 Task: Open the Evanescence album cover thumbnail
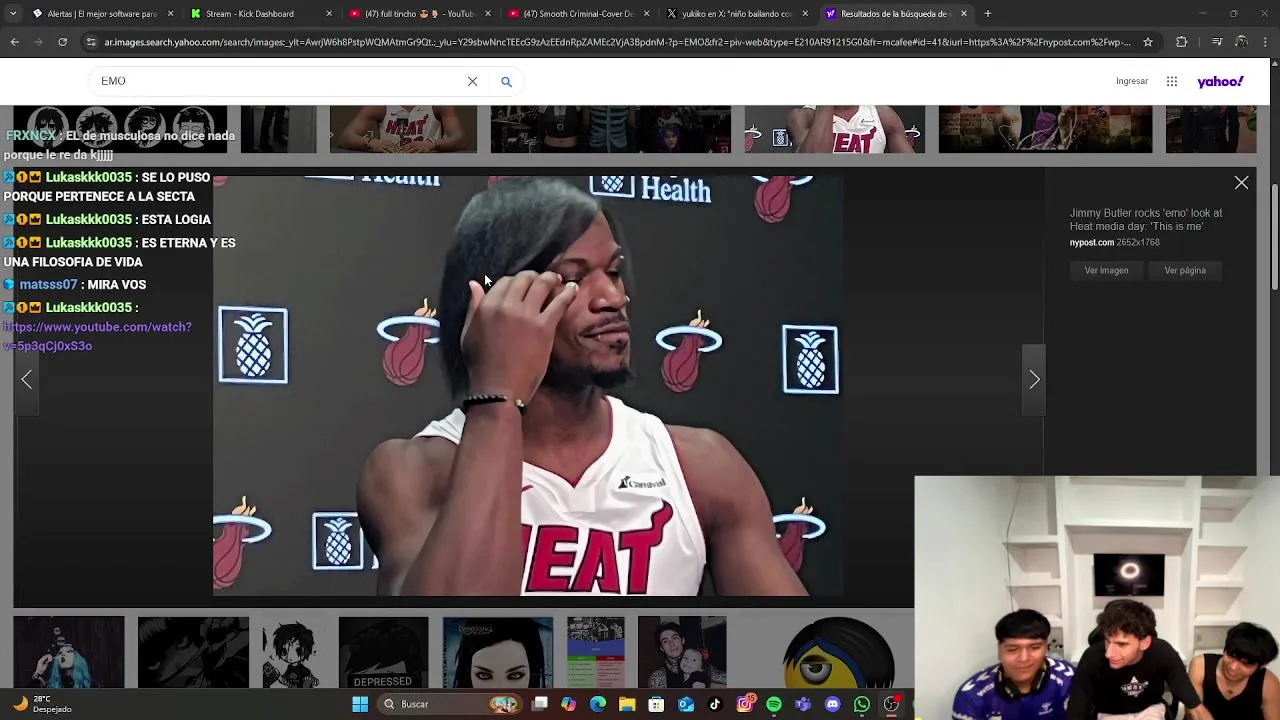coord(498,653)
